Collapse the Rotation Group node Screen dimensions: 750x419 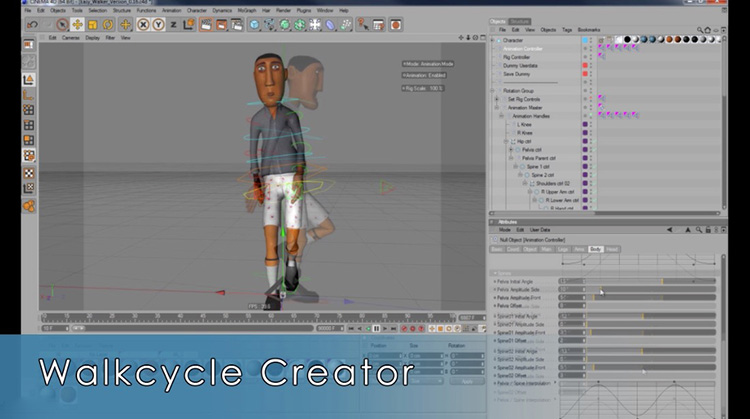493,91
